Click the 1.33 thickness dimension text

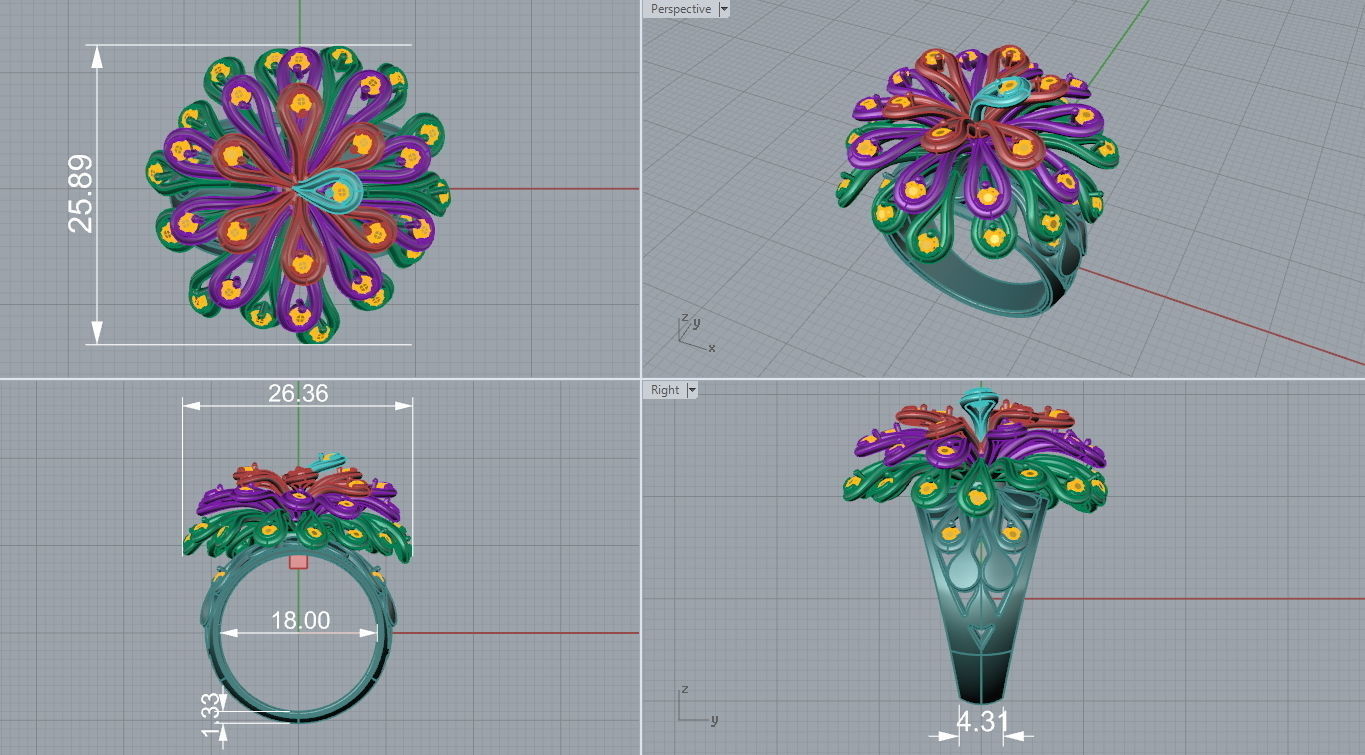[x=209, y=714]
